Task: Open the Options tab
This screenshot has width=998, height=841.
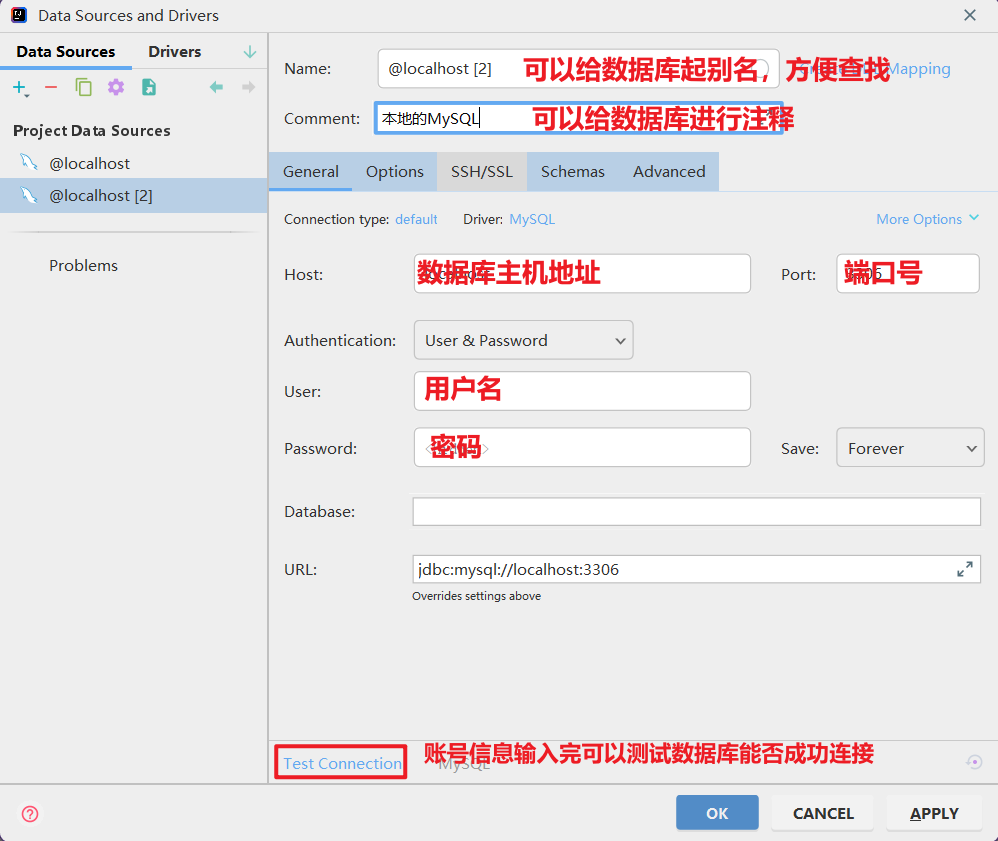Action: point(395,172)
